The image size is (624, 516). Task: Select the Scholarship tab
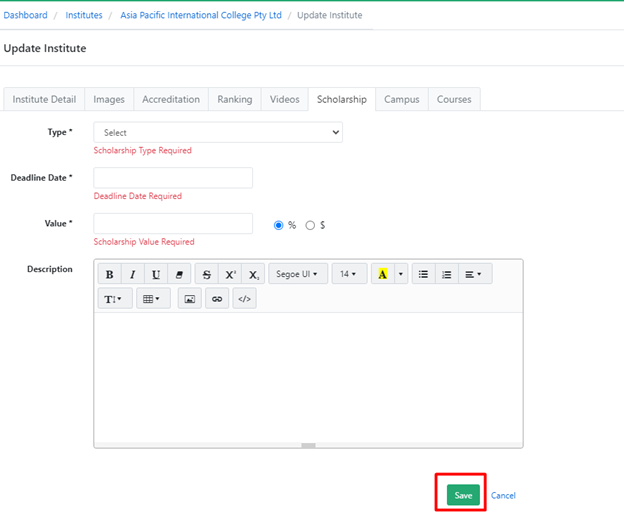(x=342, y=99)
